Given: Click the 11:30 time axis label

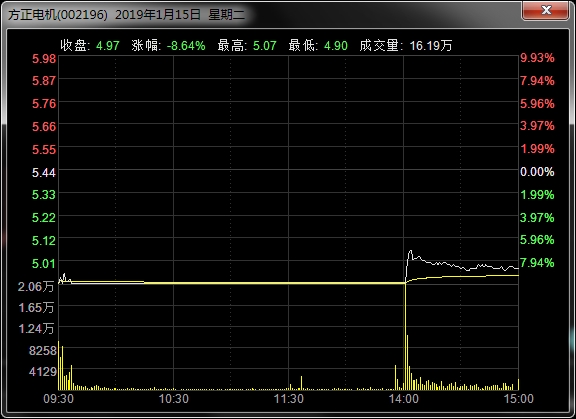Looking at the screenshot, I should (x=289, y=398).
